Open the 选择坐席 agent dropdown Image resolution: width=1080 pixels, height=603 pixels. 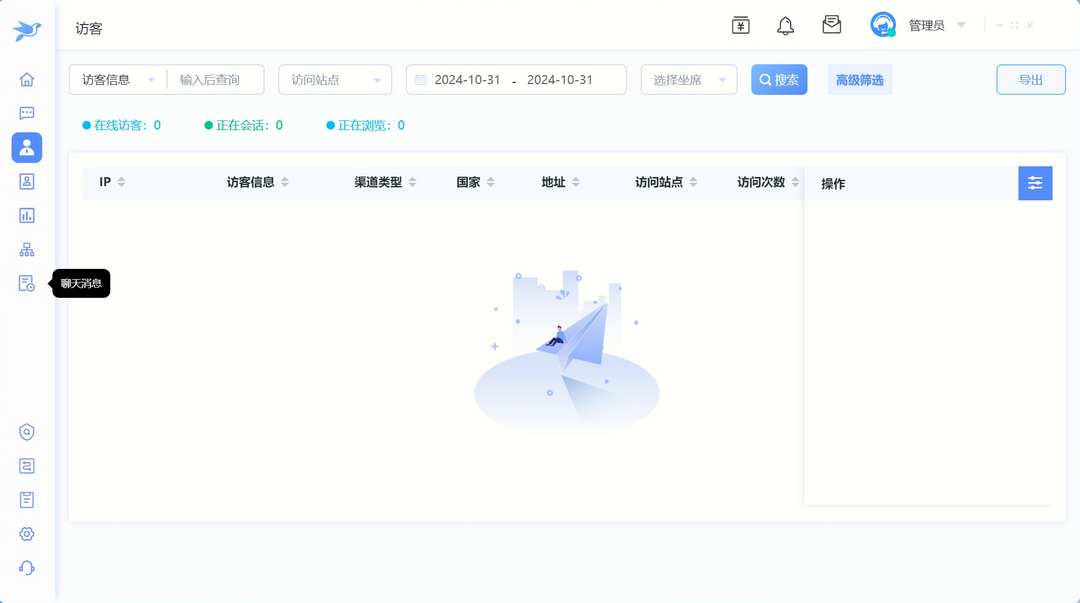688,79
